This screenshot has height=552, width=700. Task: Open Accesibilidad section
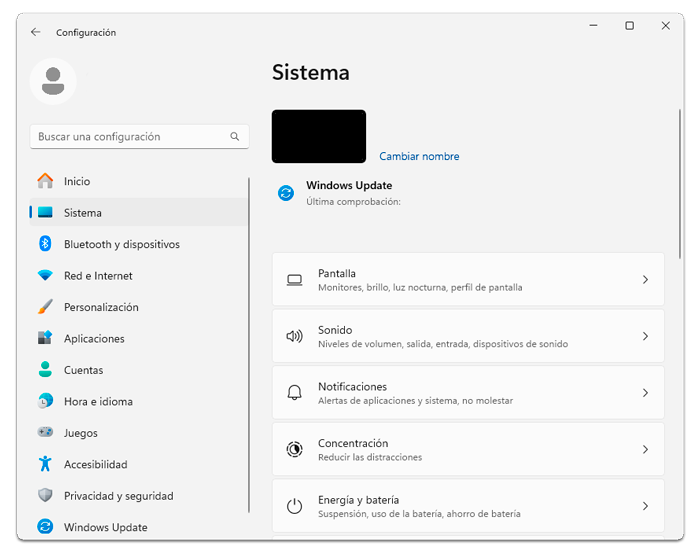138,464
